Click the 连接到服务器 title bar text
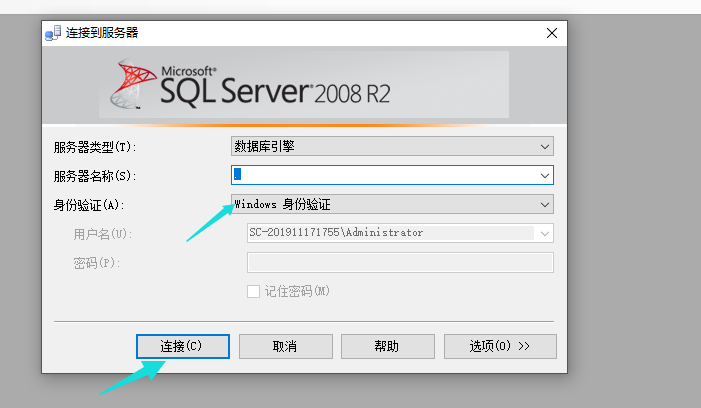Screen dimensions: 701x408 (101, 33)
